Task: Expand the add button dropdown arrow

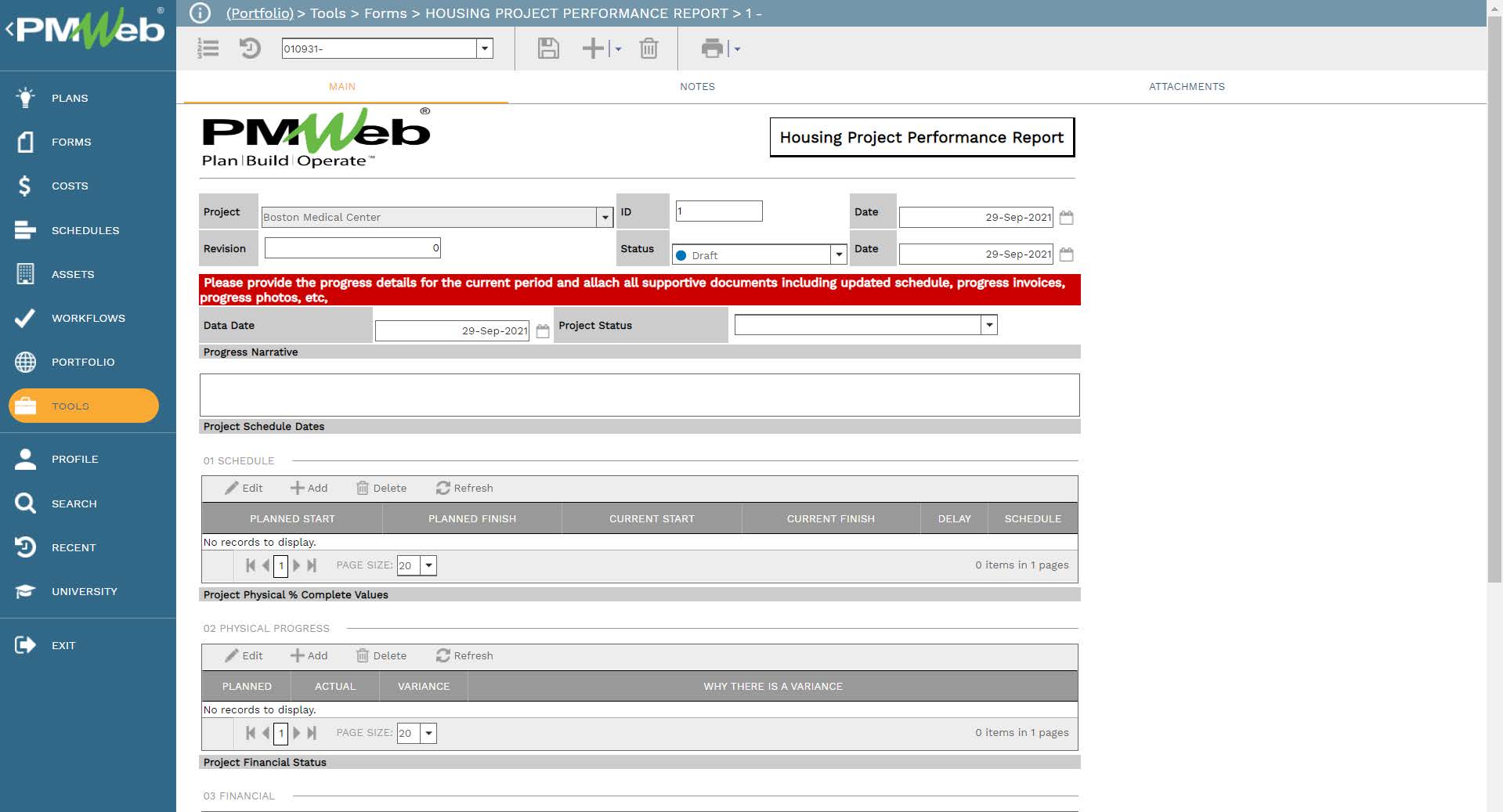Action: tap(618, 49)
